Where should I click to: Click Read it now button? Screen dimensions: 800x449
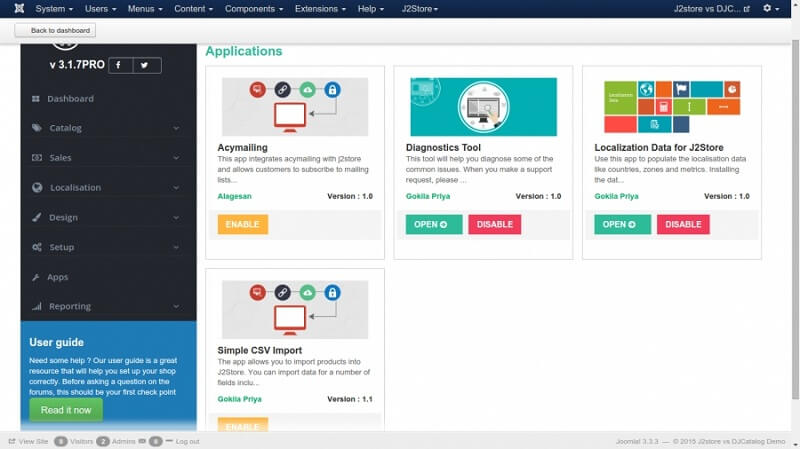[66, 410]
